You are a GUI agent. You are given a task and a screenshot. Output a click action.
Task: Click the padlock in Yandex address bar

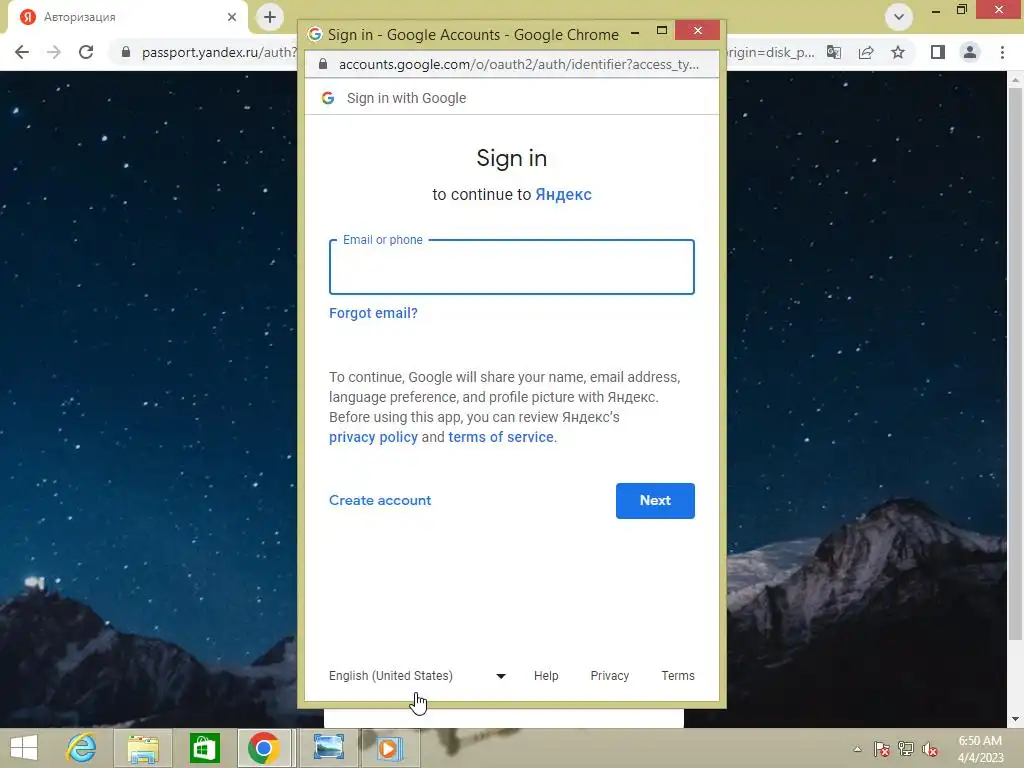[126, 52]
